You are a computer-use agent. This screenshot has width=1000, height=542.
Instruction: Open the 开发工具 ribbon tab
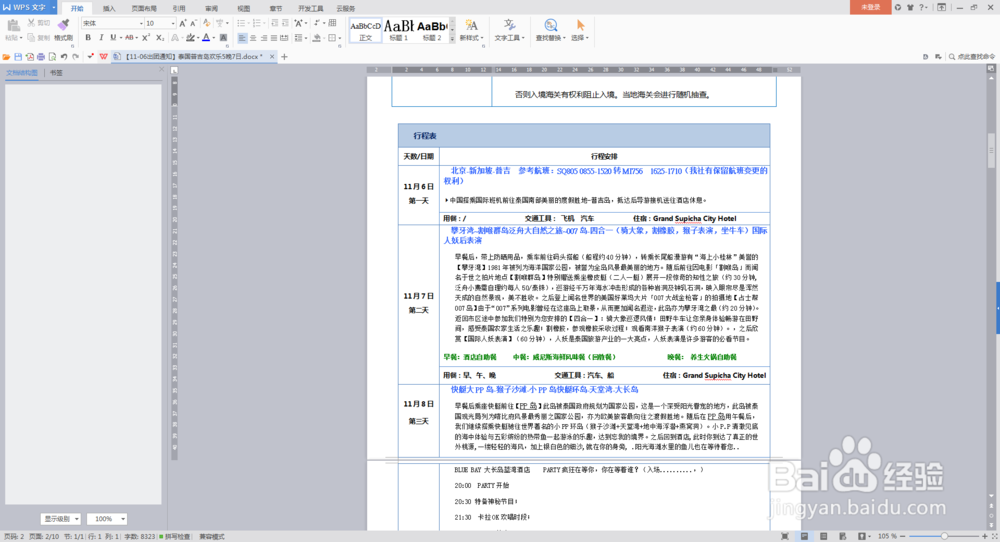pyautogui.click(x=311, y=8)
